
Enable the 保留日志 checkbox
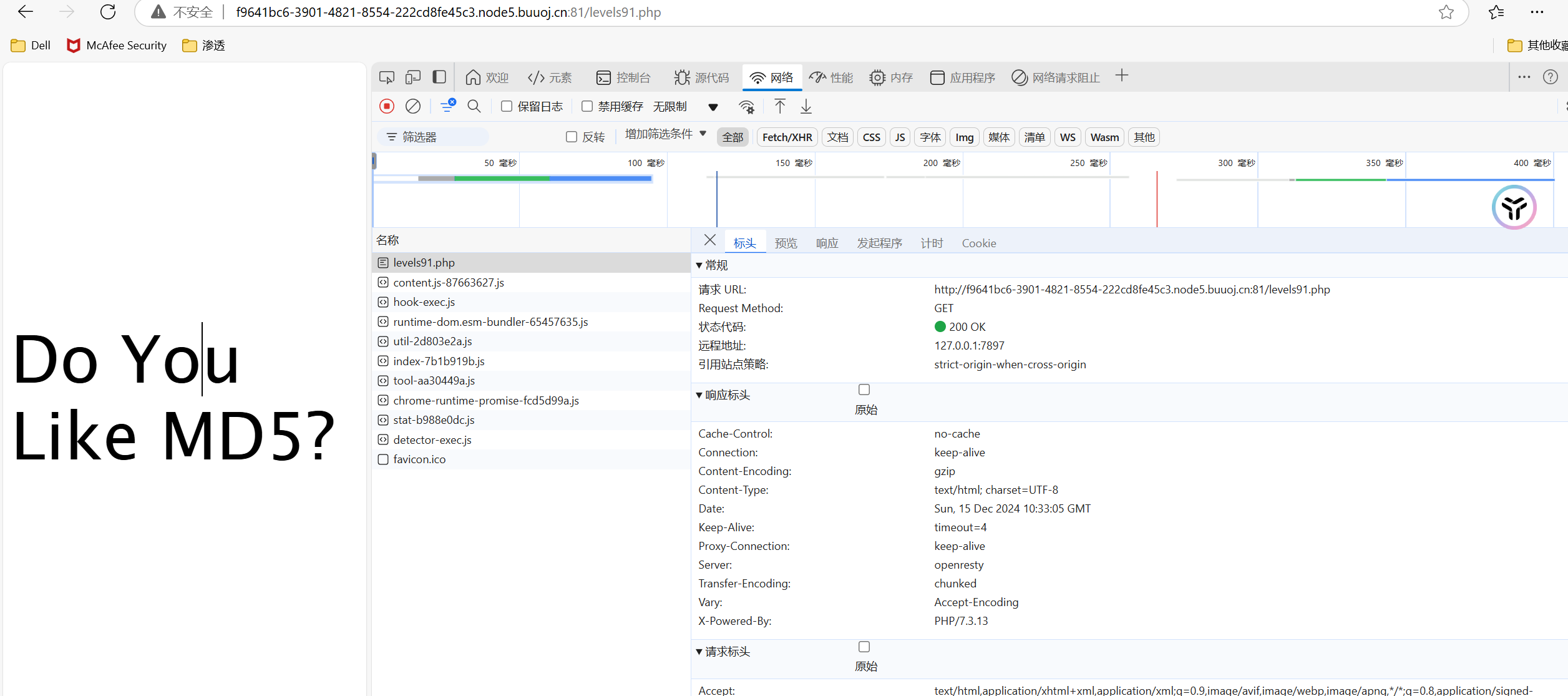506,106
